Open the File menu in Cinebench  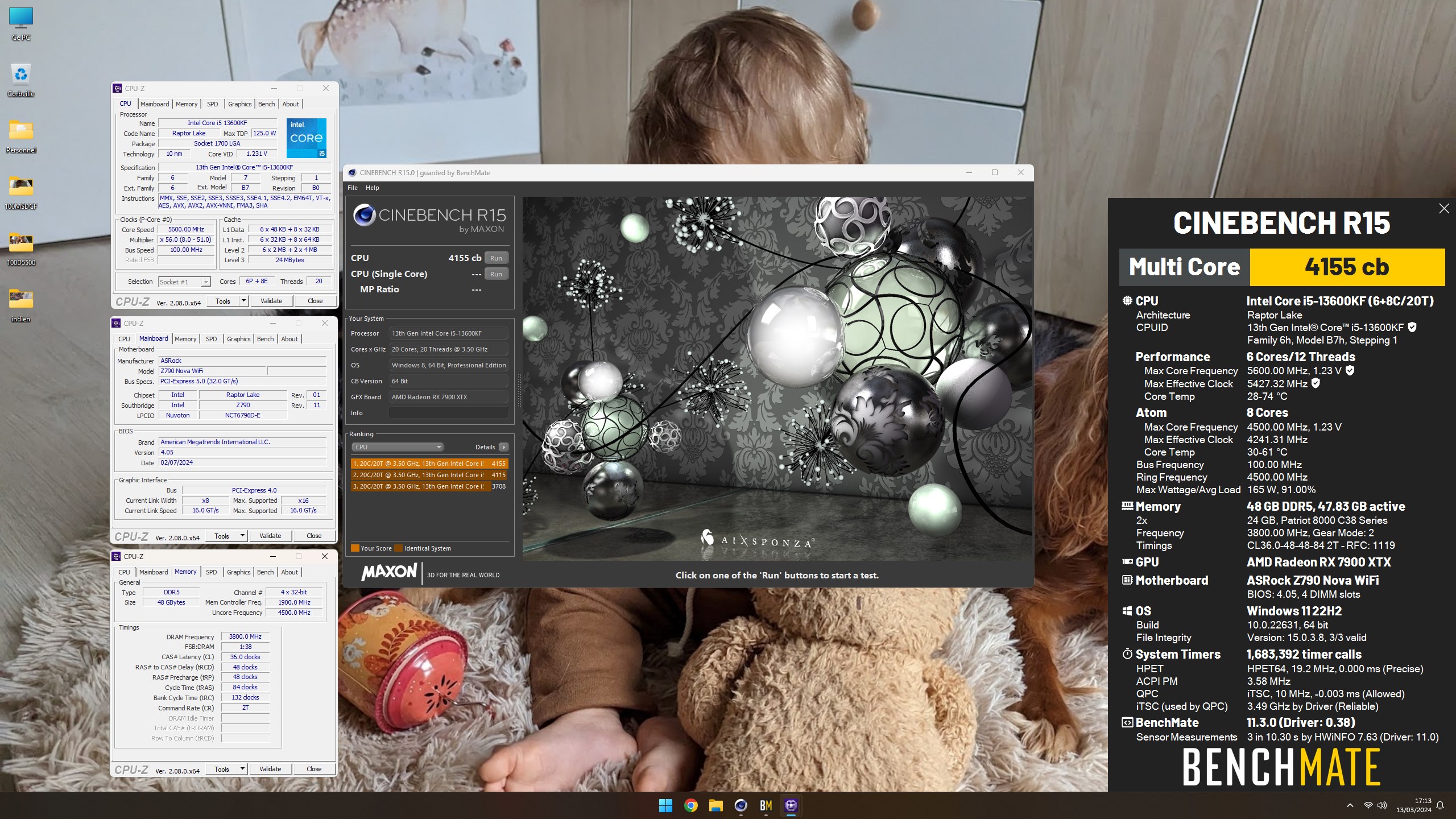pos(353,188)
